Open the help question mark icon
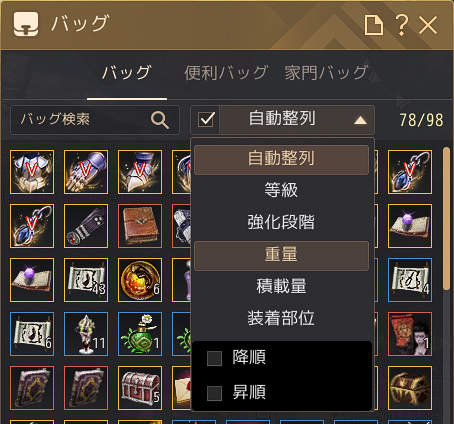 401,25
